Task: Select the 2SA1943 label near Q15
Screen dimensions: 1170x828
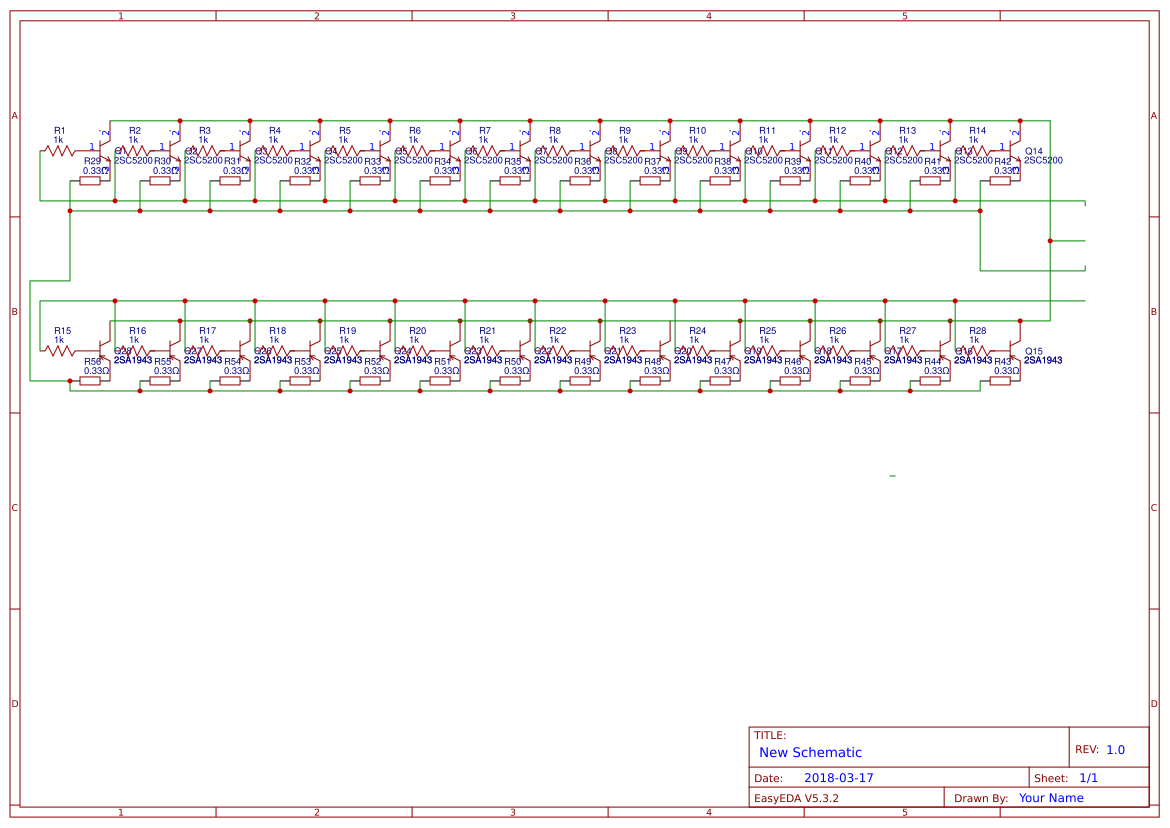Action: click(x=1042, y=359)
